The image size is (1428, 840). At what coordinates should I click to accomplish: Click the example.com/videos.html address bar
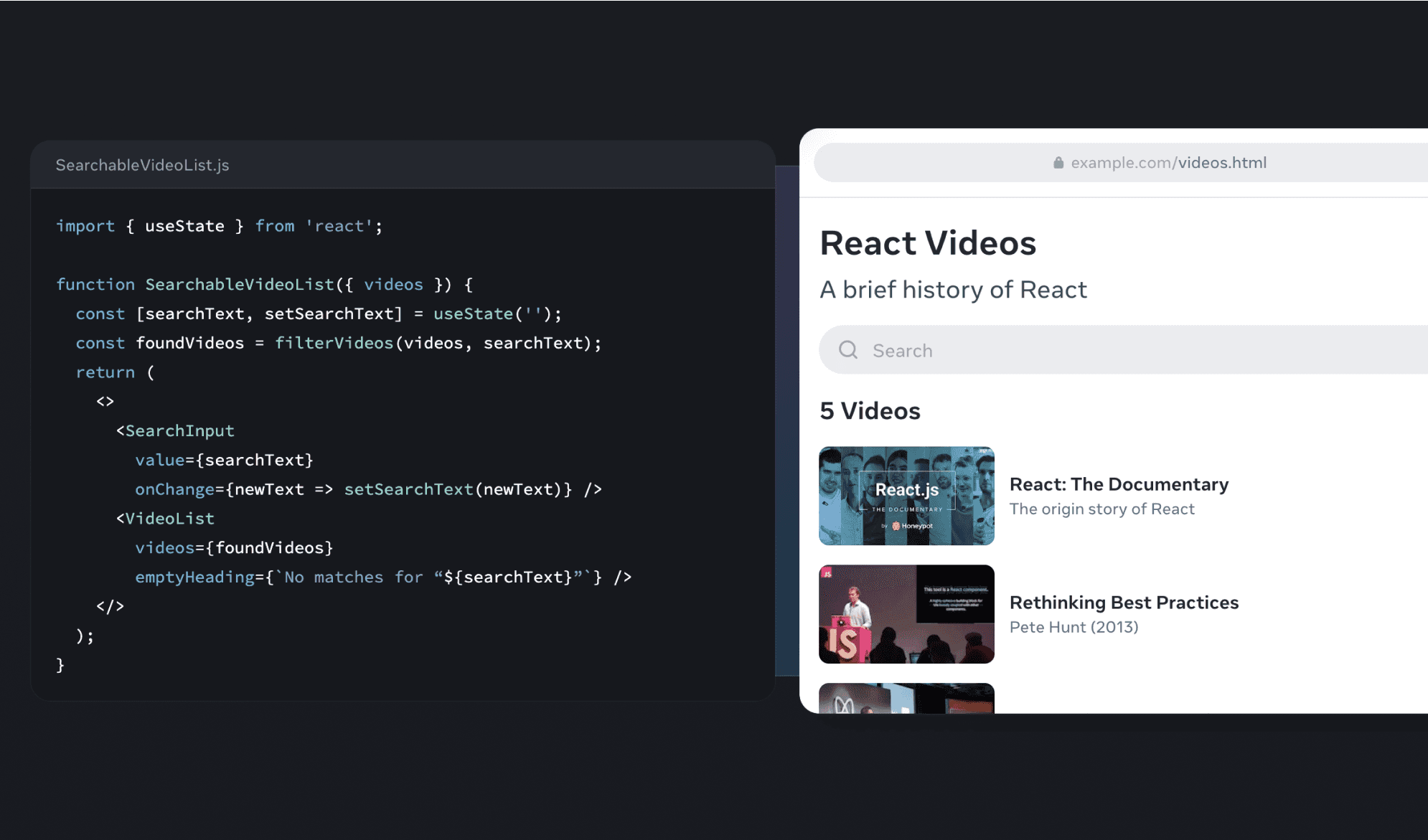pyautogui.click(x=1168, y=163)
